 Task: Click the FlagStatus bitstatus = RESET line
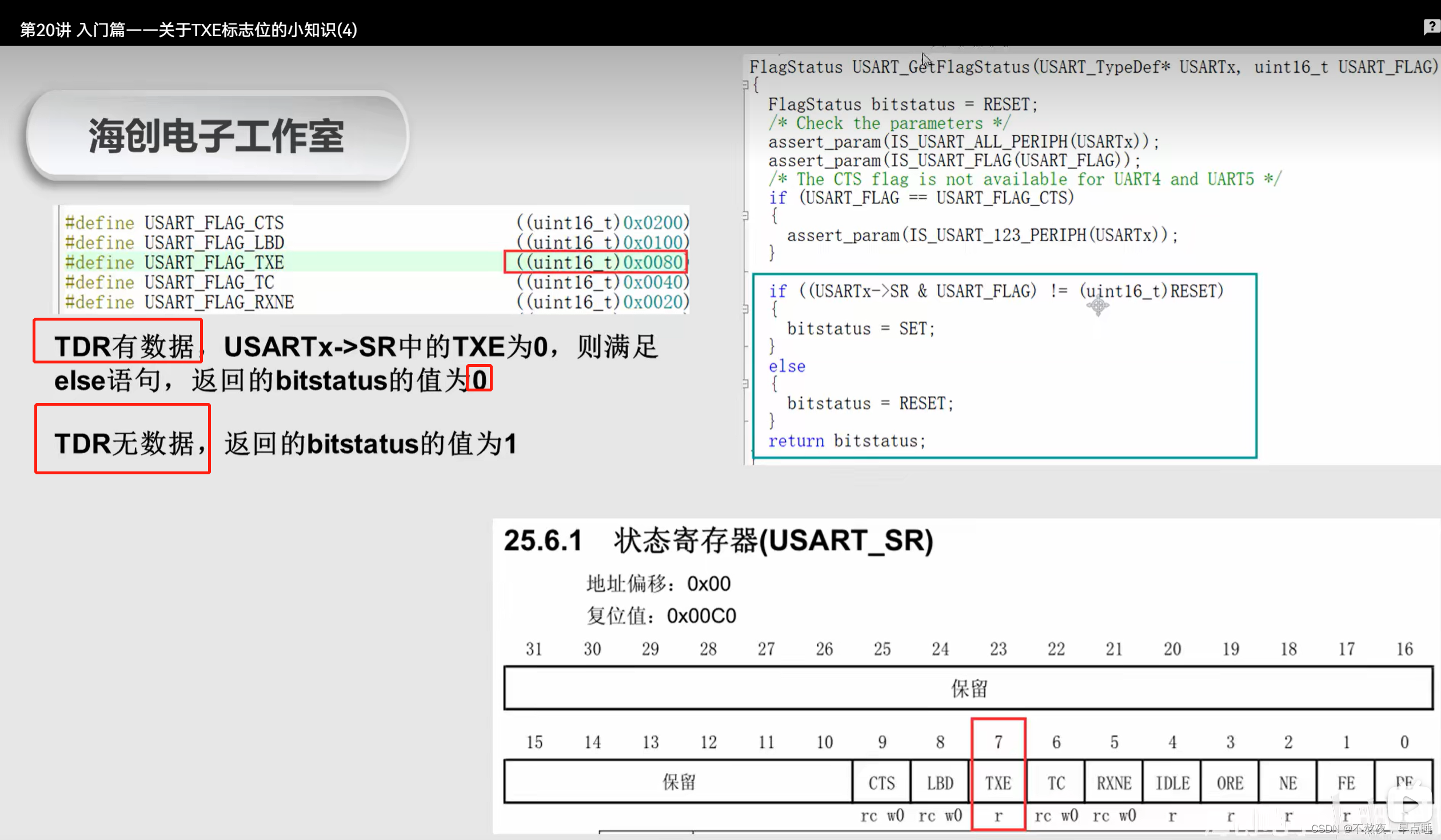(x=903, y=105)
